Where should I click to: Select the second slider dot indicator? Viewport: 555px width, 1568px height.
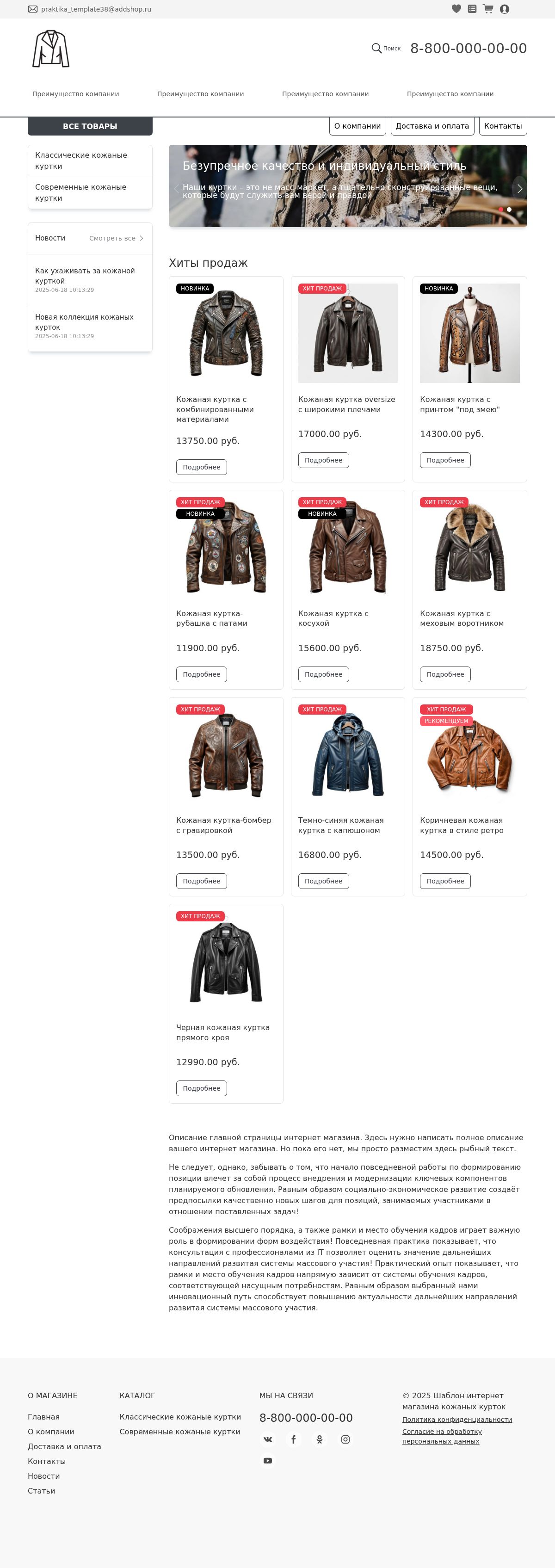[509, 210]
